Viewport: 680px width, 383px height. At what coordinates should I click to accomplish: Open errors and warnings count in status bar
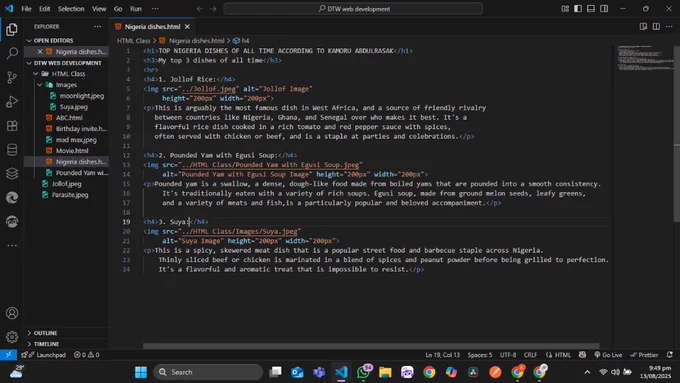point(86,355)
